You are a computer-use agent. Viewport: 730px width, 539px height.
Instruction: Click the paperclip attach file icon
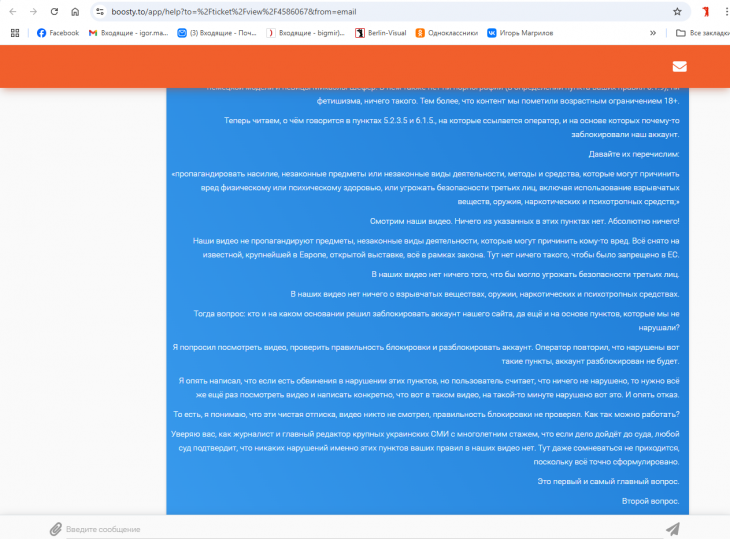(x=56, y=528)
